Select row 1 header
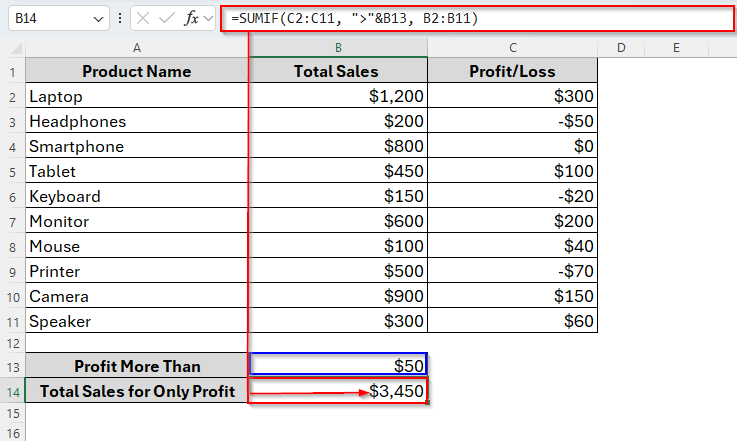Viewport: 737px width, 441px height. [12, 72]
